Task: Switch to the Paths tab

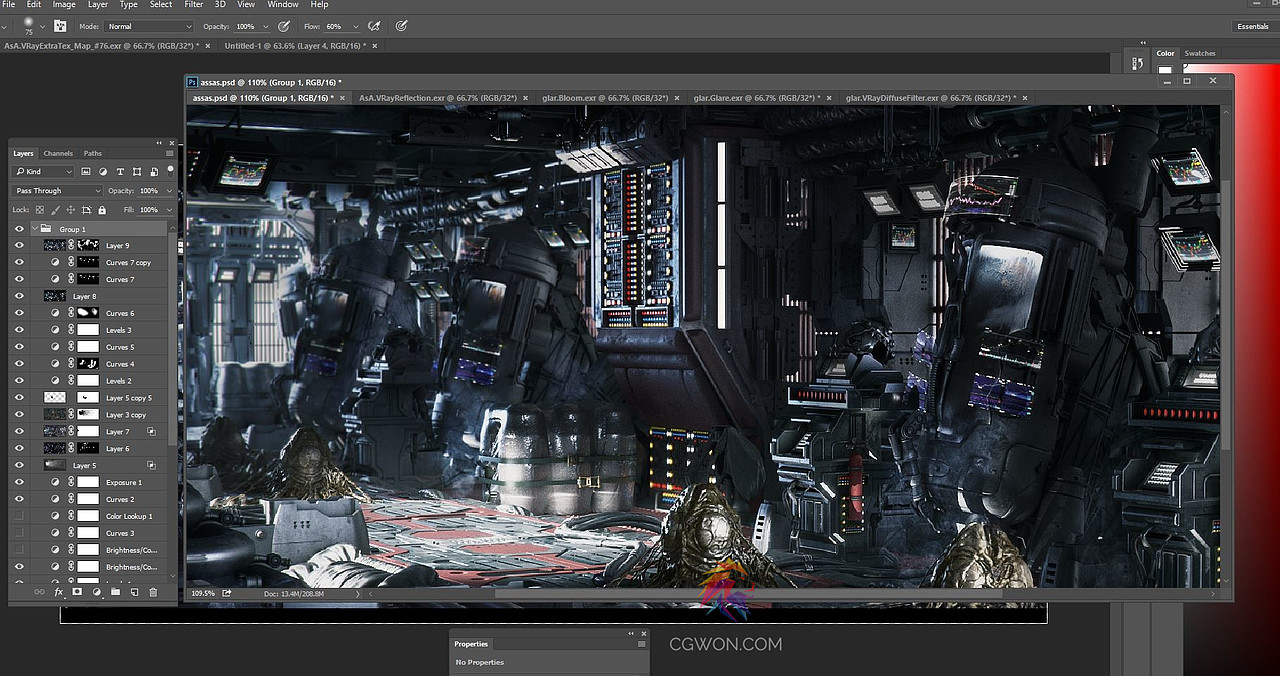Action: tap(93, 153)
